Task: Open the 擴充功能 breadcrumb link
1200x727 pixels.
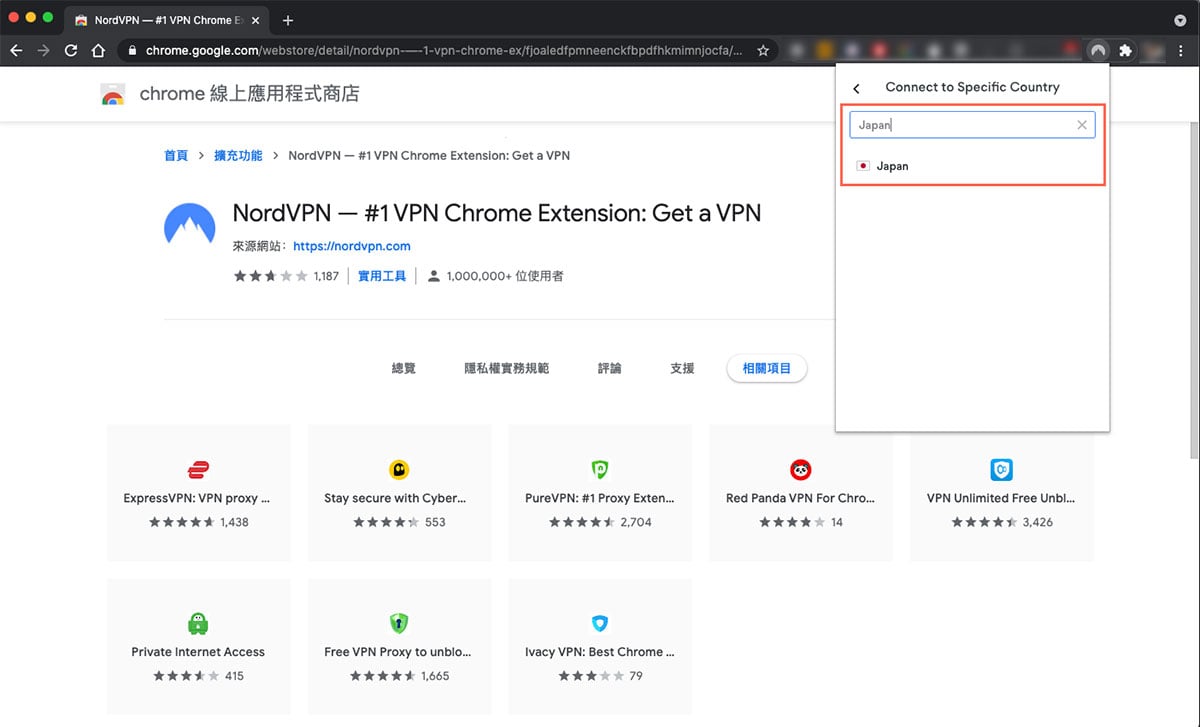Action: [238, 156]
